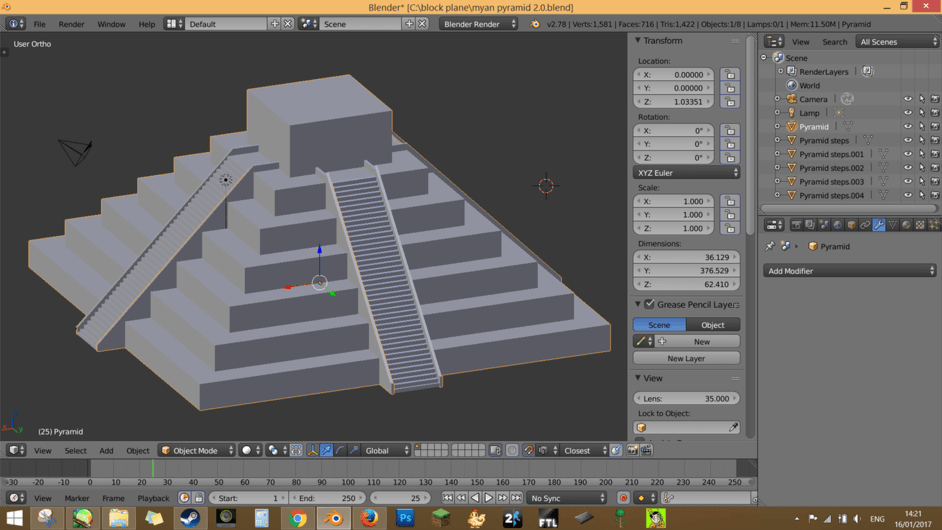This screenshot has height=530, width=942.
Task: Expand the Add Modifier dropdown
Action: point(850,271)
